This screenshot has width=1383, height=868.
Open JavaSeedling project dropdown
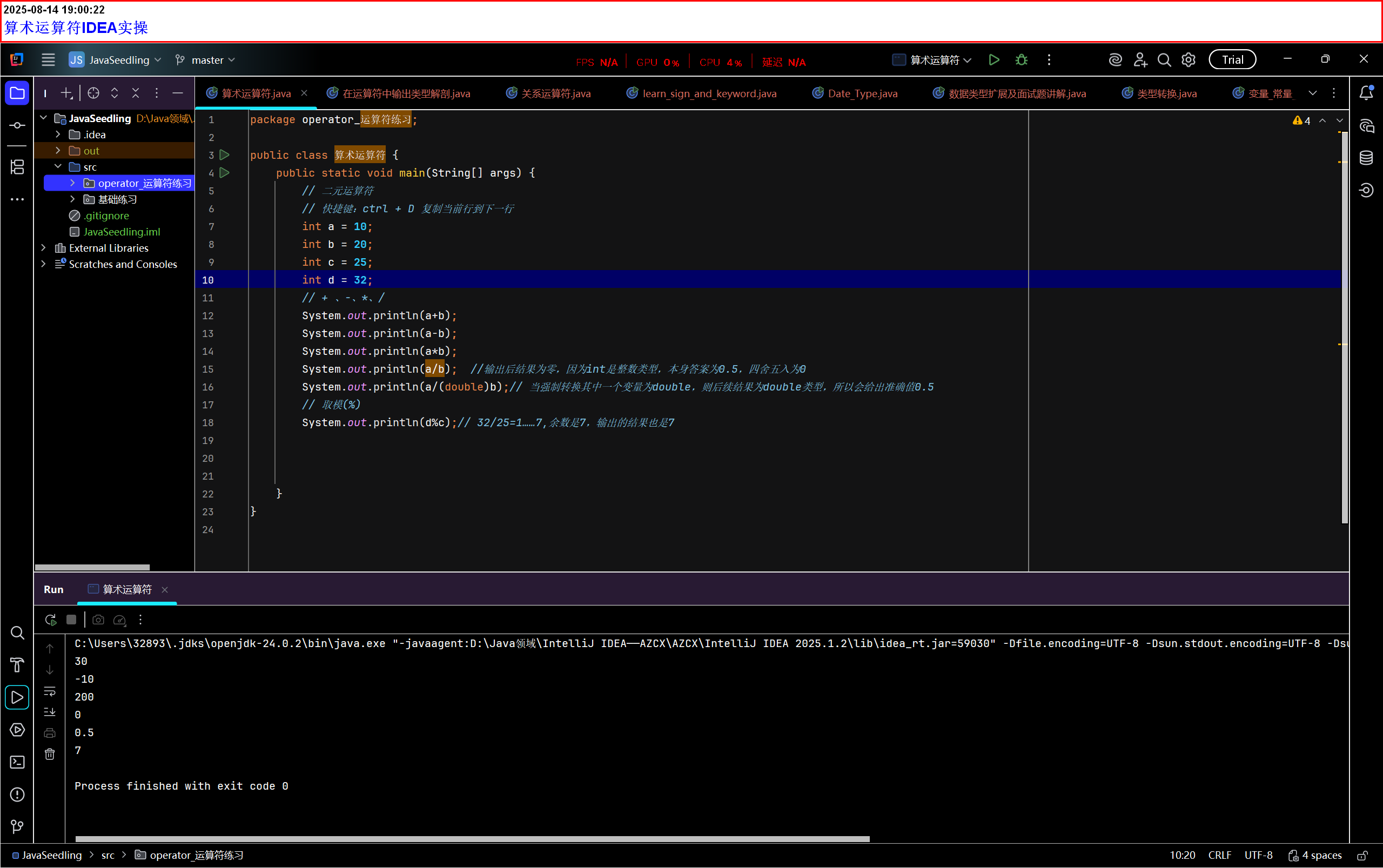pos(116,60)
